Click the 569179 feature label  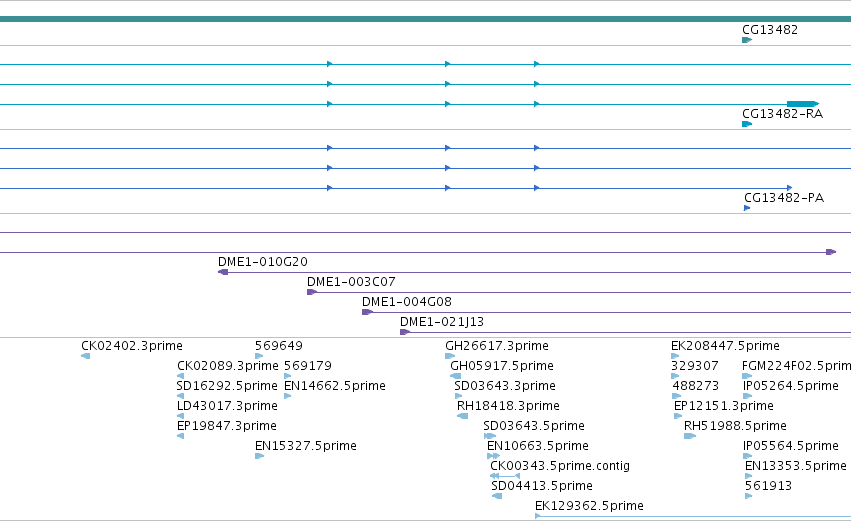(x=308, y=366)
